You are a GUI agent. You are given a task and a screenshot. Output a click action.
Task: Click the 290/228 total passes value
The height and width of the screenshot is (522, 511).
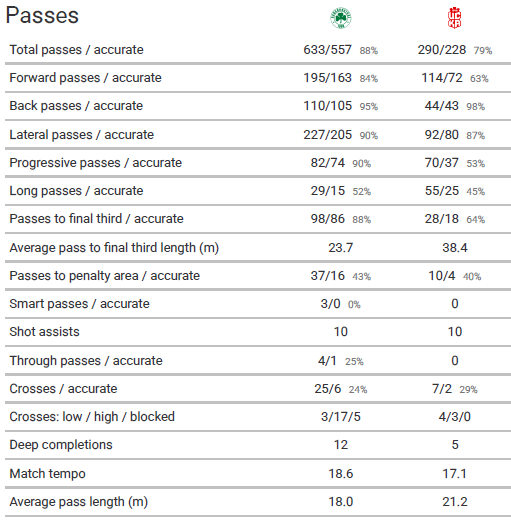point(442,50)
